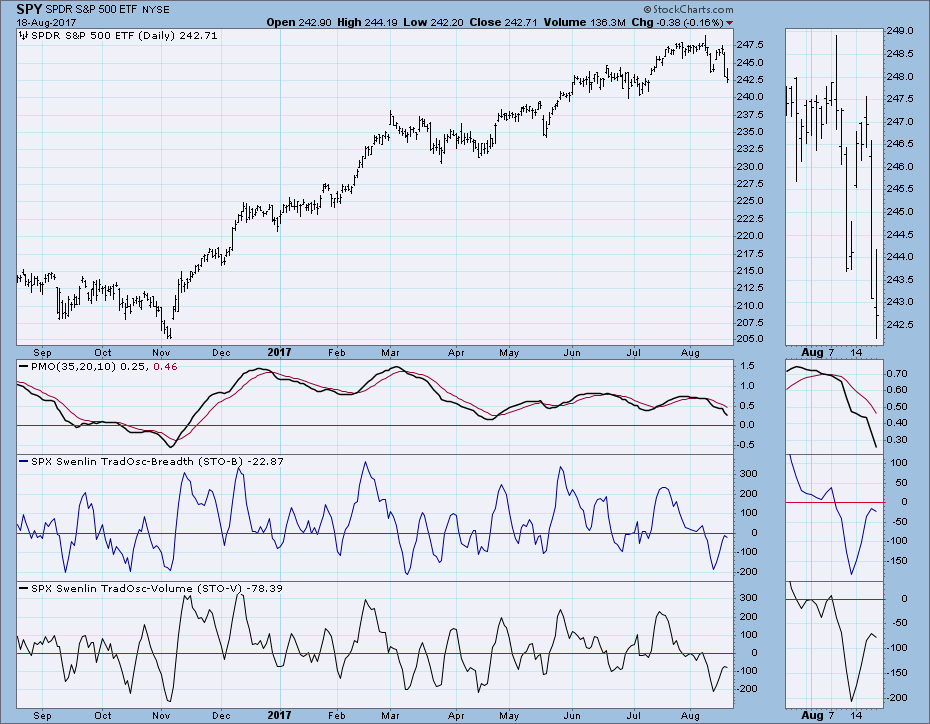Click the November 2016 price low on chart
This screenshot has width=930, height=724.
coord(170,336)
